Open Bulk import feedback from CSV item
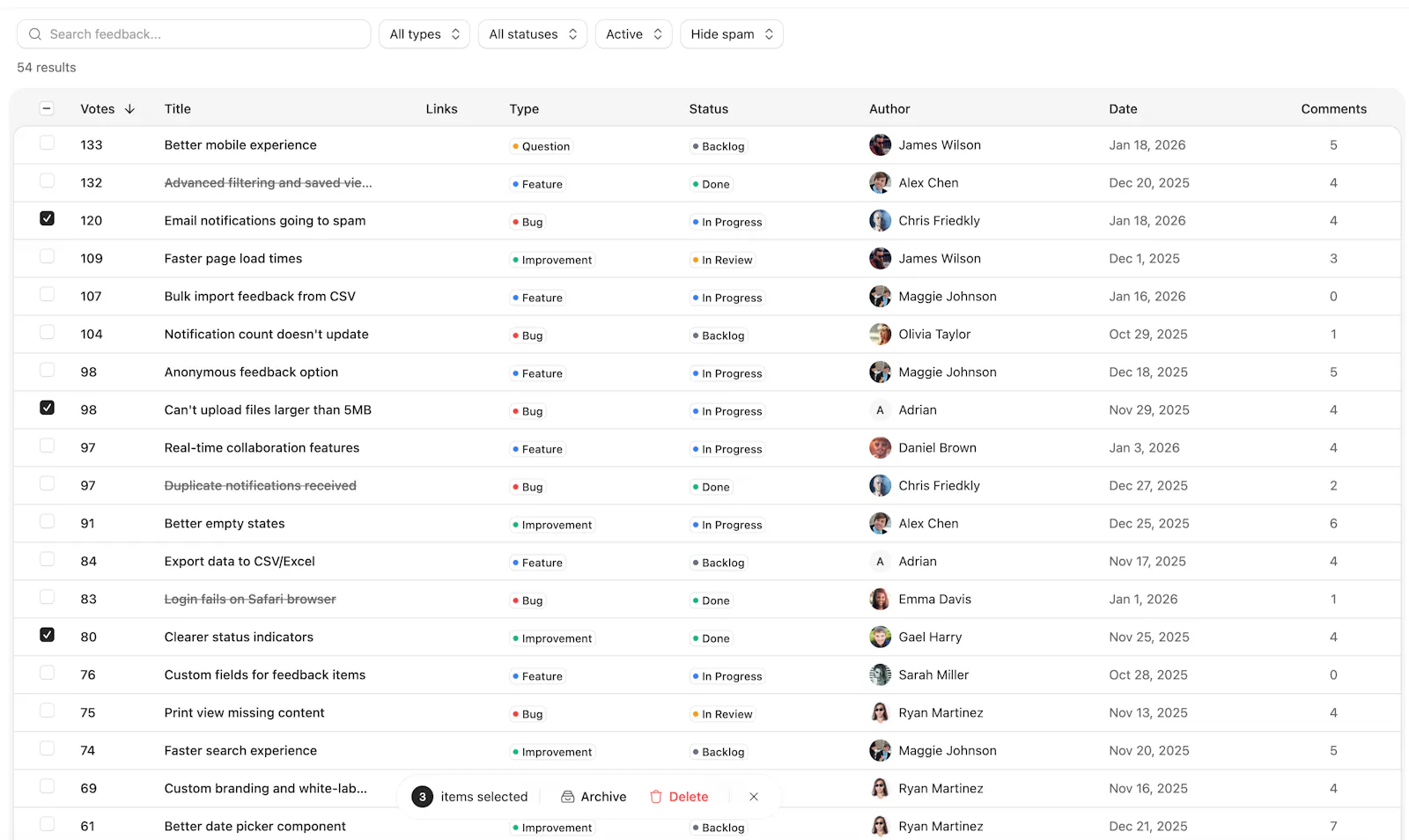1409x840 pixels. tap(260, 297)
